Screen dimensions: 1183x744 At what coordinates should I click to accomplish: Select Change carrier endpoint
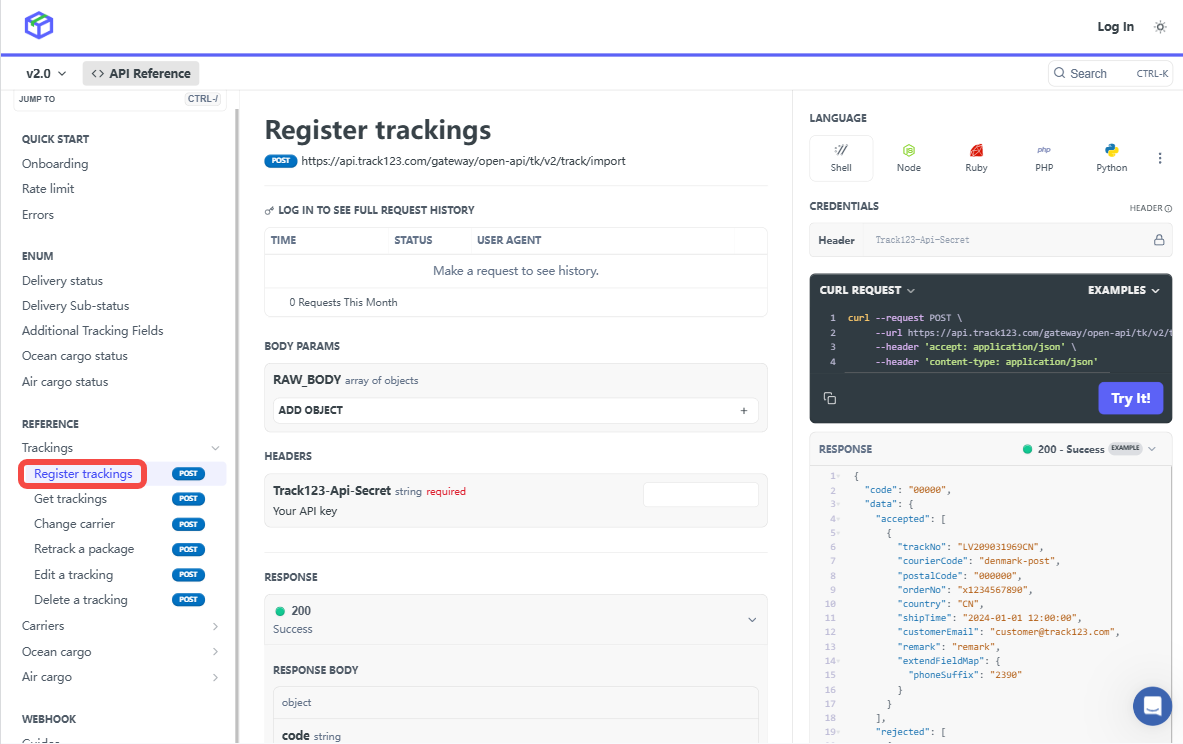click(74, 524)
